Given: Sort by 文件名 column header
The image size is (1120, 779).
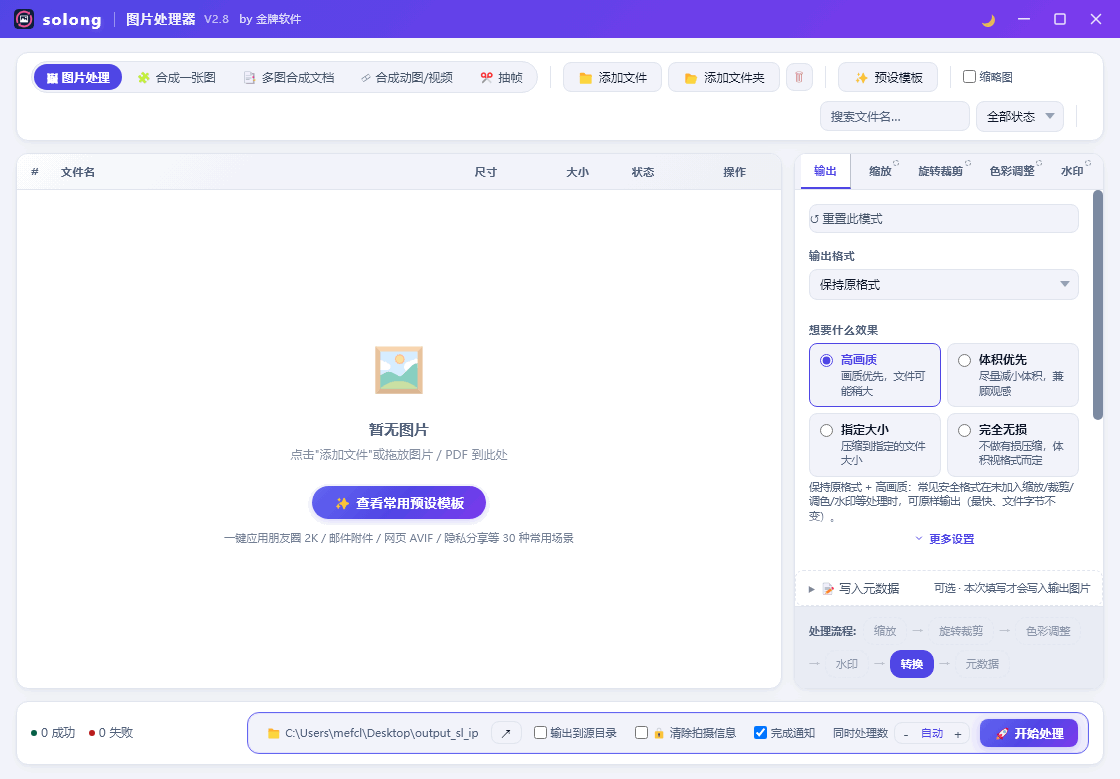Looking at the screenshot, I should coord(78,172).
